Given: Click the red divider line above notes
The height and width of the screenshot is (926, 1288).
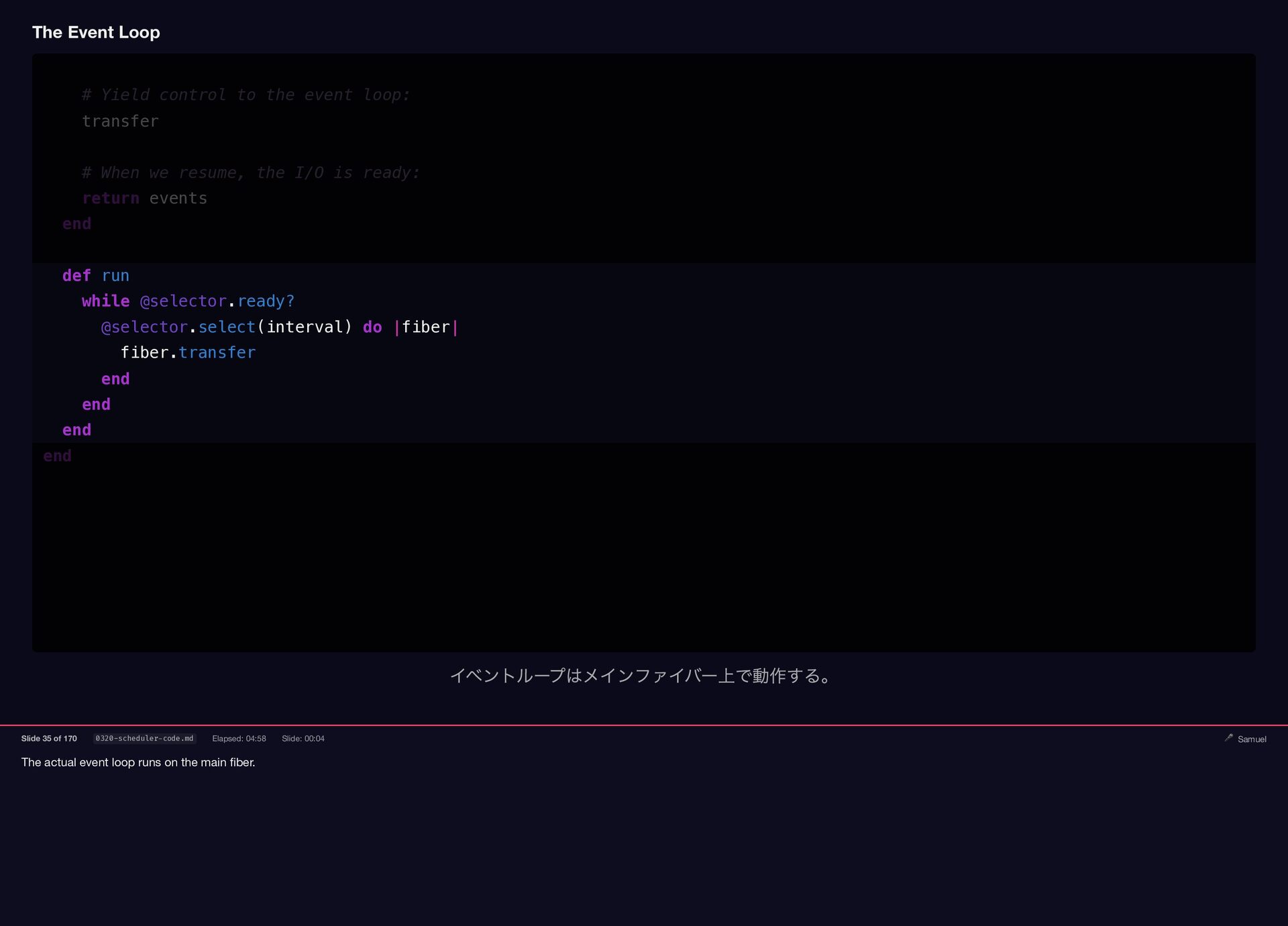Looking at the screenshot, I should click(644, 725).
